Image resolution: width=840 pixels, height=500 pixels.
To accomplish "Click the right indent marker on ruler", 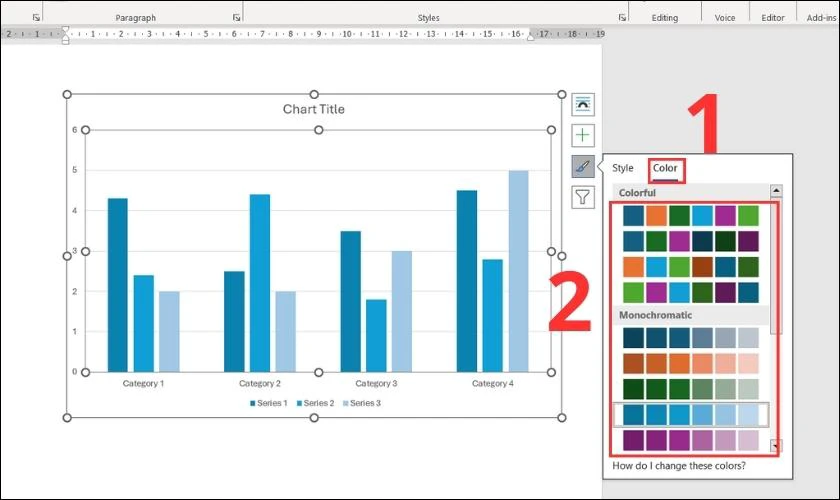I will 530,37.
